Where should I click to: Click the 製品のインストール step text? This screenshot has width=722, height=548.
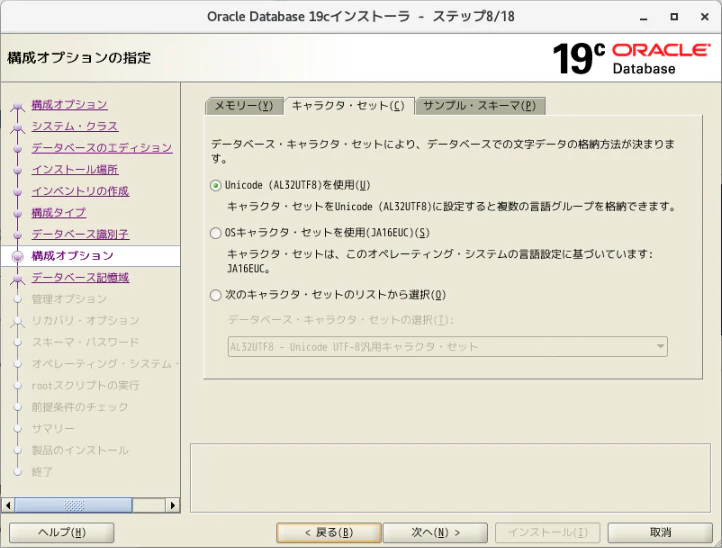80,451
